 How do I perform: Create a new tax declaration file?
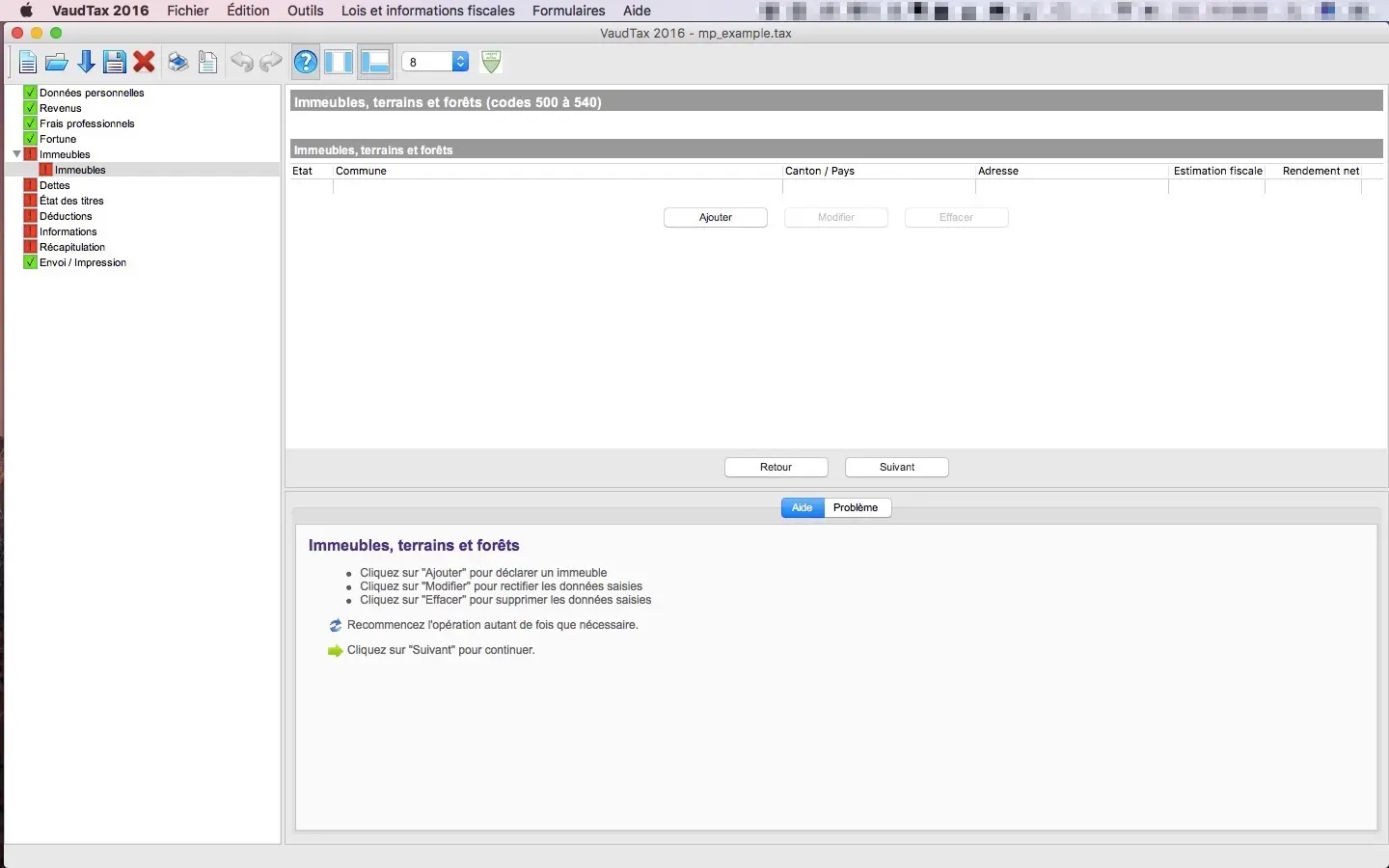(x=27, y=63)
